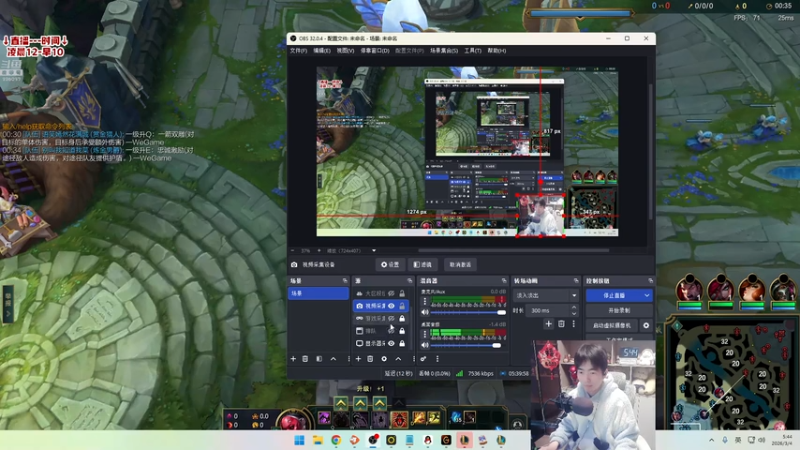Open virtual camera settings gear next to 启动虚拟摄像机
The height and width of the screenshot is (450, 800).
pos(646,326)
